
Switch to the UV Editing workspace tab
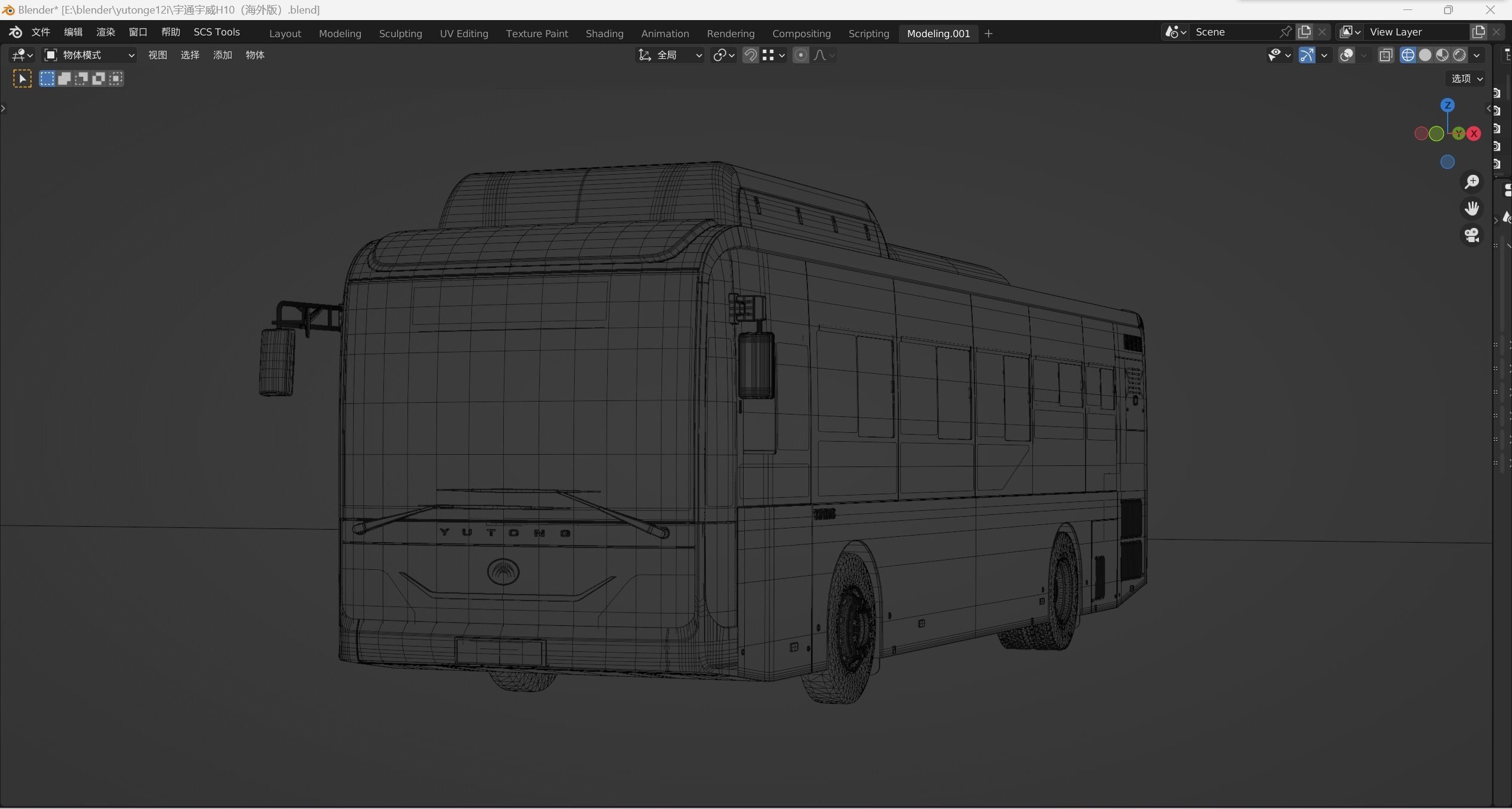click(x=464, y=34)
